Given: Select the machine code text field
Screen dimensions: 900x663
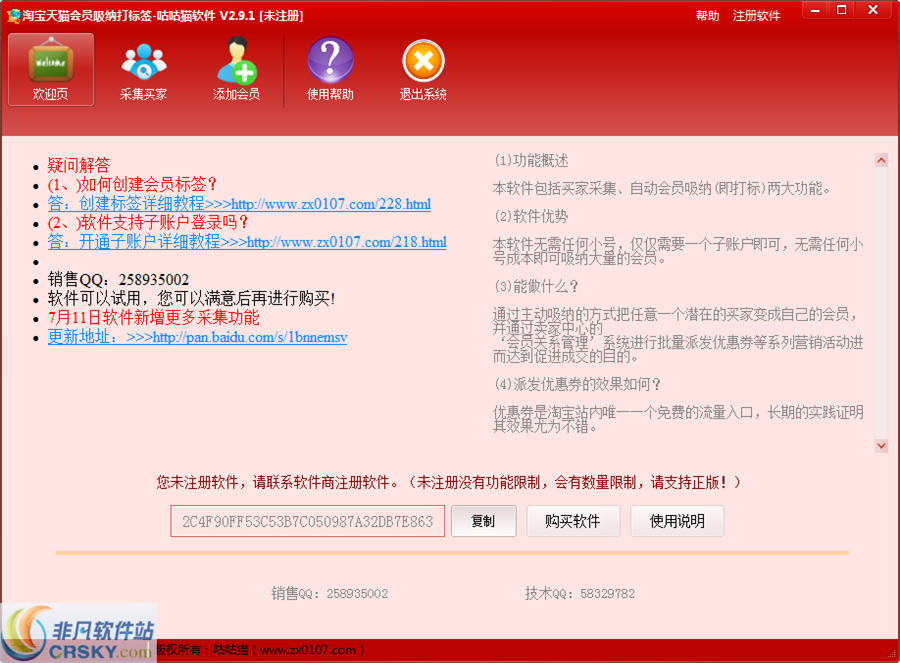Looking at the screenshot, I should [x=307, y=521].
